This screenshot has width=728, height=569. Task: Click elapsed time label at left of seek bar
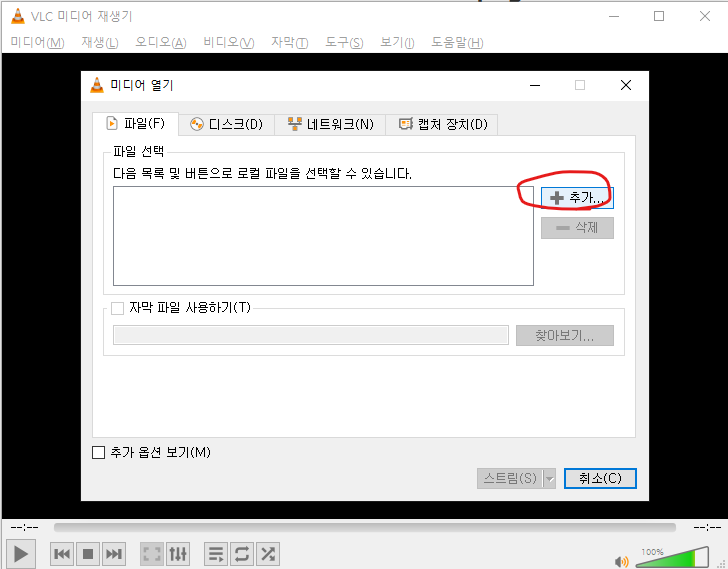tap(24, 527)
